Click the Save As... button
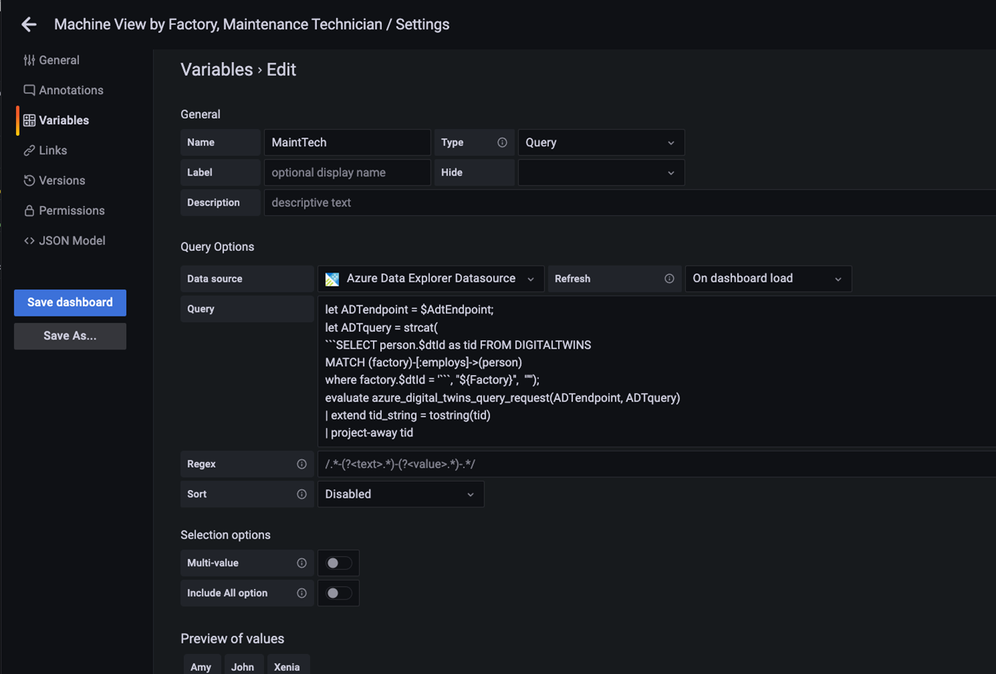This screenshot has width=996, height=674. [70, 336]
